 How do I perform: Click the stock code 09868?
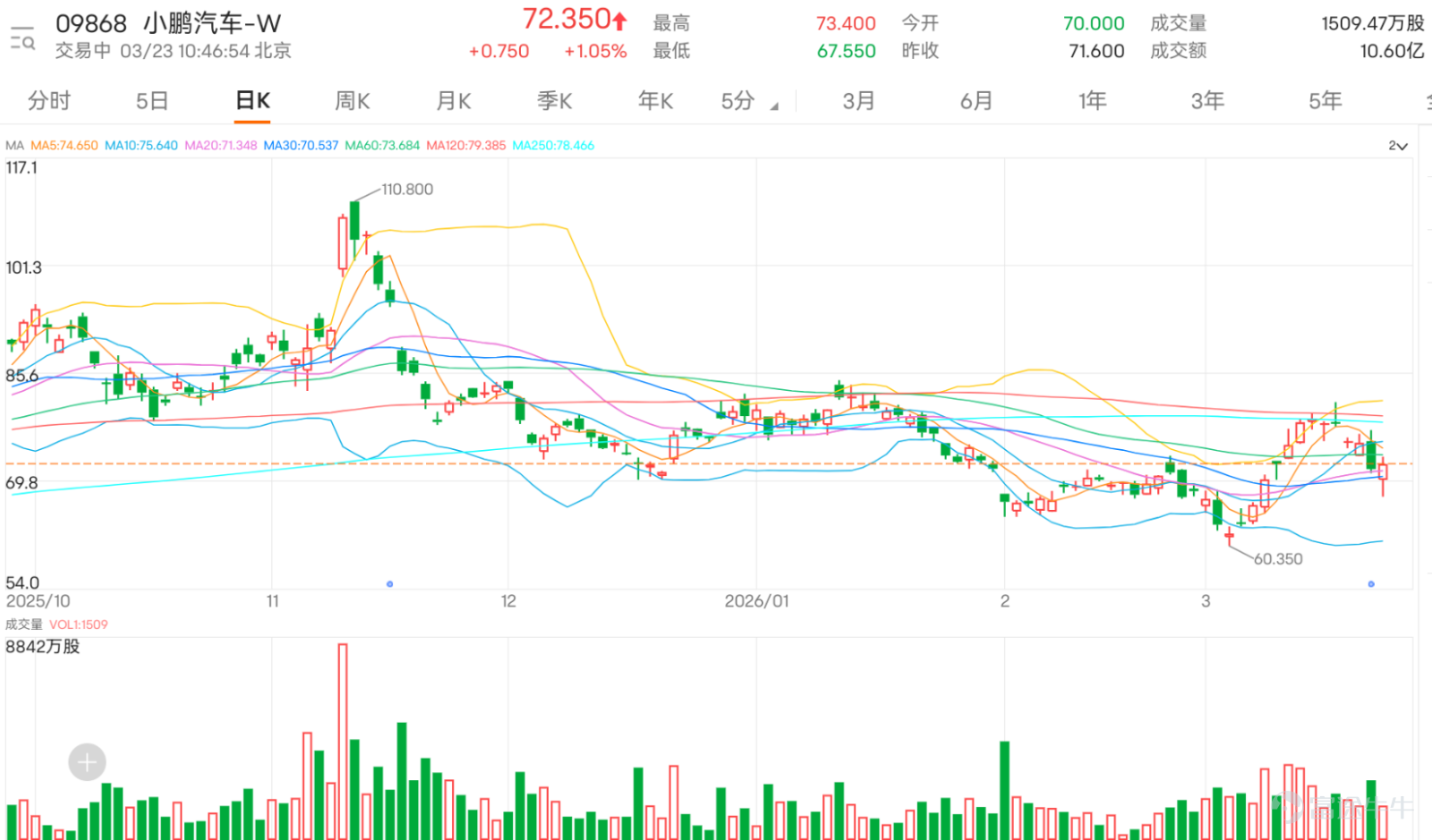coord(91,23)
